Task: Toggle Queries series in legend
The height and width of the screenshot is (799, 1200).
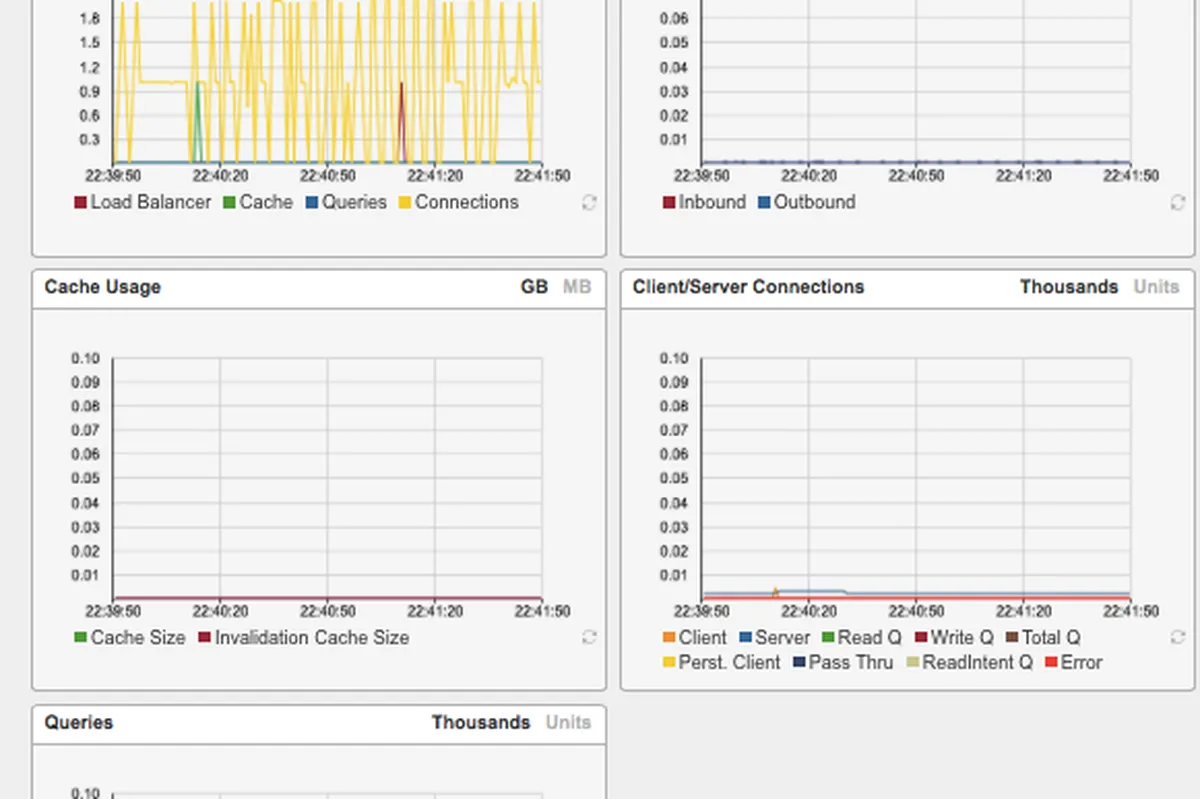Action: (346, 202)
